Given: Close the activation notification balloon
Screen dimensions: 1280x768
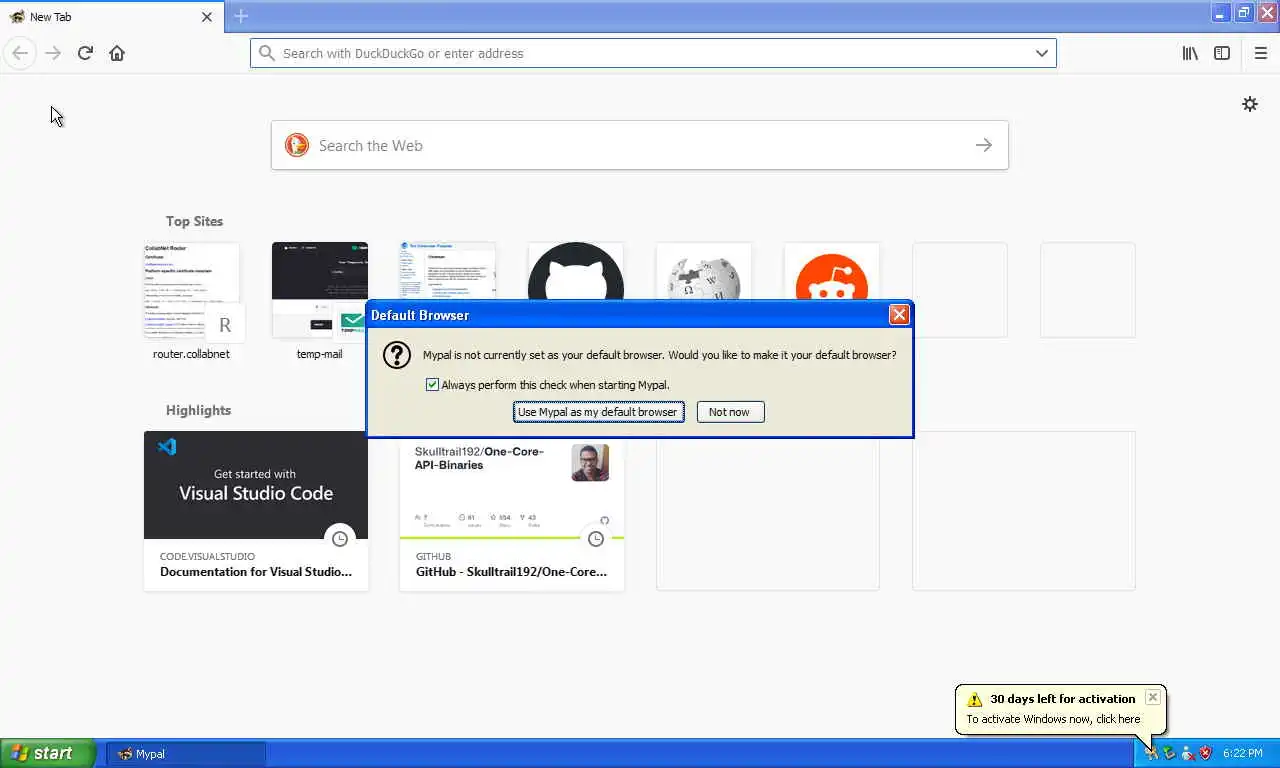Looking at the screenshot, I should [1152, 697].
